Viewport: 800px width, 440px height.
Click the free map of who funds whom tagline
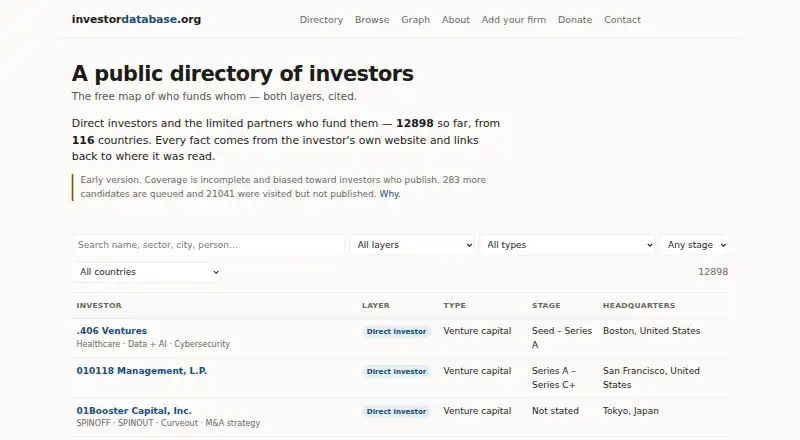pyautogui.click(x=214, y=96)
